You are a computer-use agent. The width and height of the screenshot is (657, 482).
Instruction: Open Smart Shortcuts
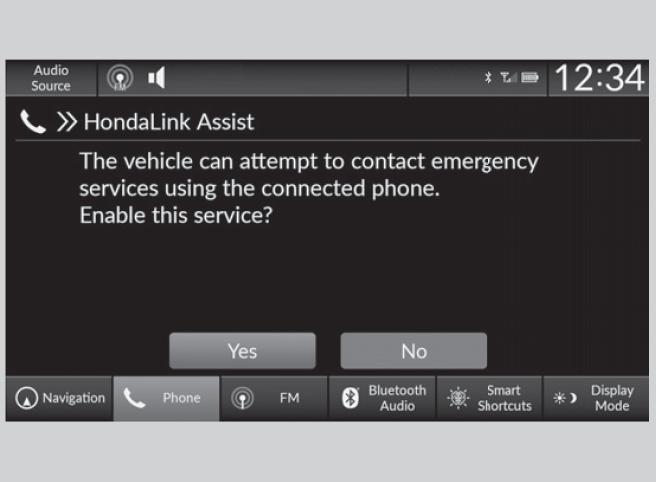pyautogui.click(x=489, y=398)
